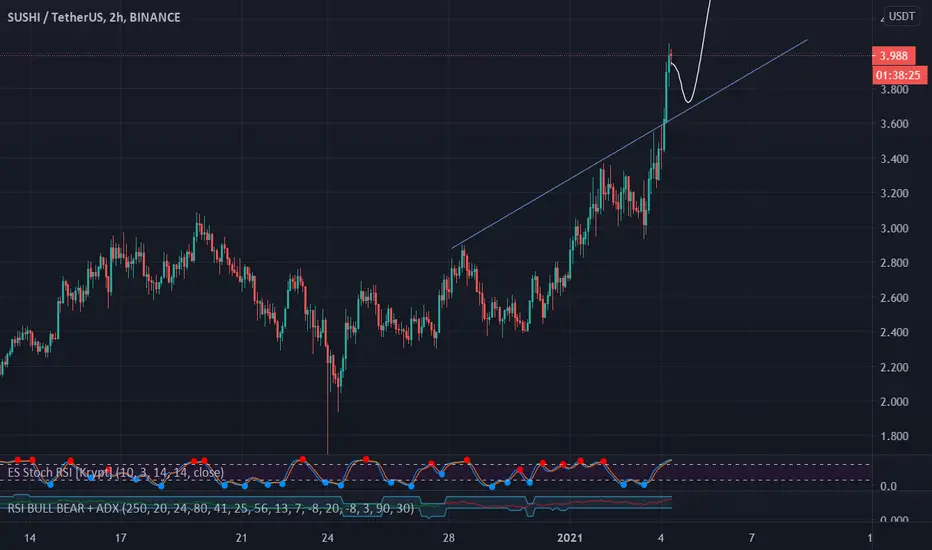Click date label 14 on time axis
Image resolution: width=932 pixels, height=550 pixels.
point(29,538)
